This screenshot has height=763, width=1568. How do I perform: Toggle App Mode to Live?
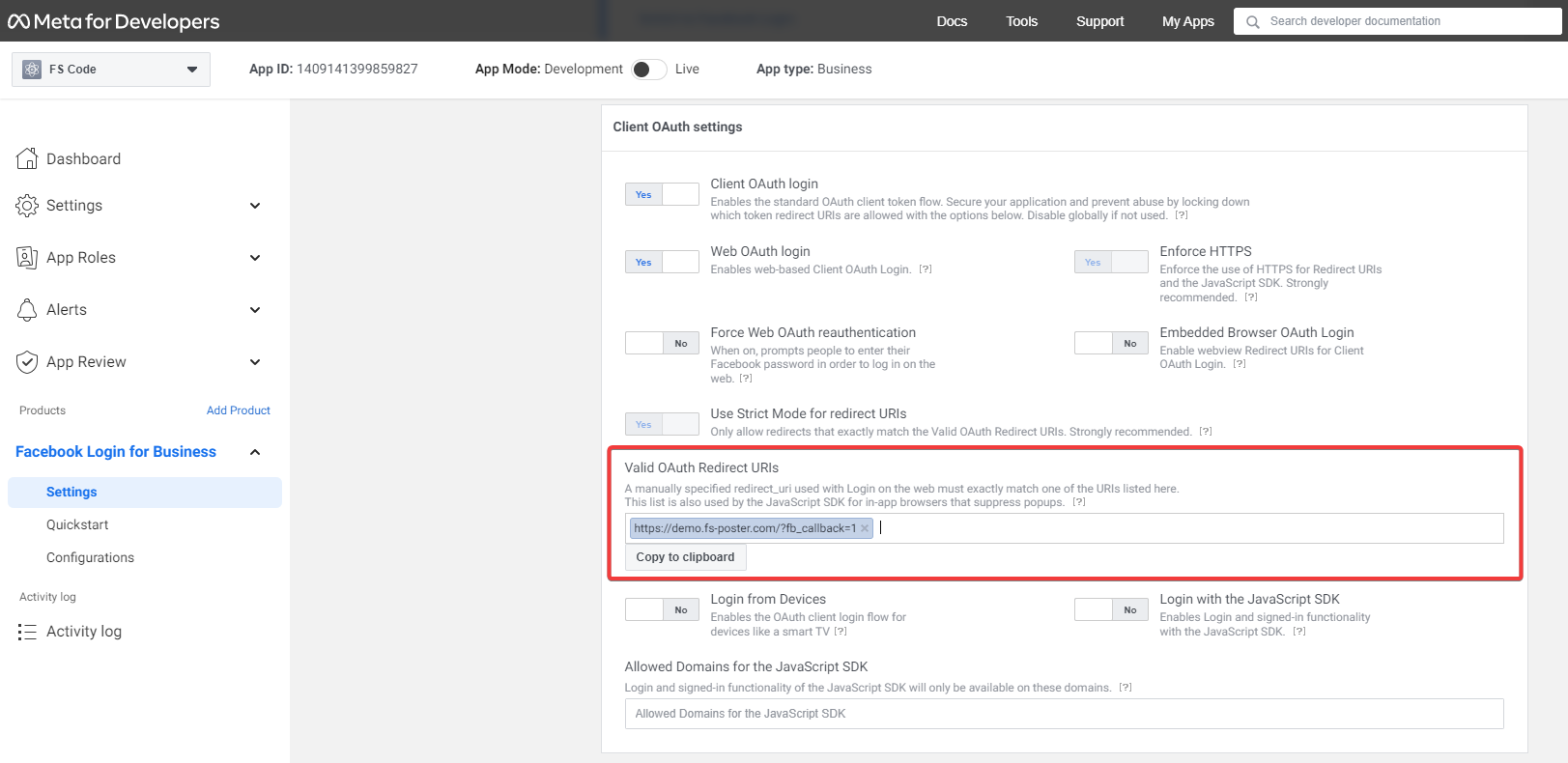(649, 70)
